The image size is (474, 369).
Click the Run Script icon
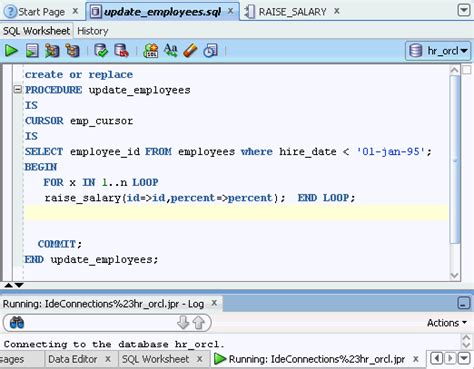32,51
